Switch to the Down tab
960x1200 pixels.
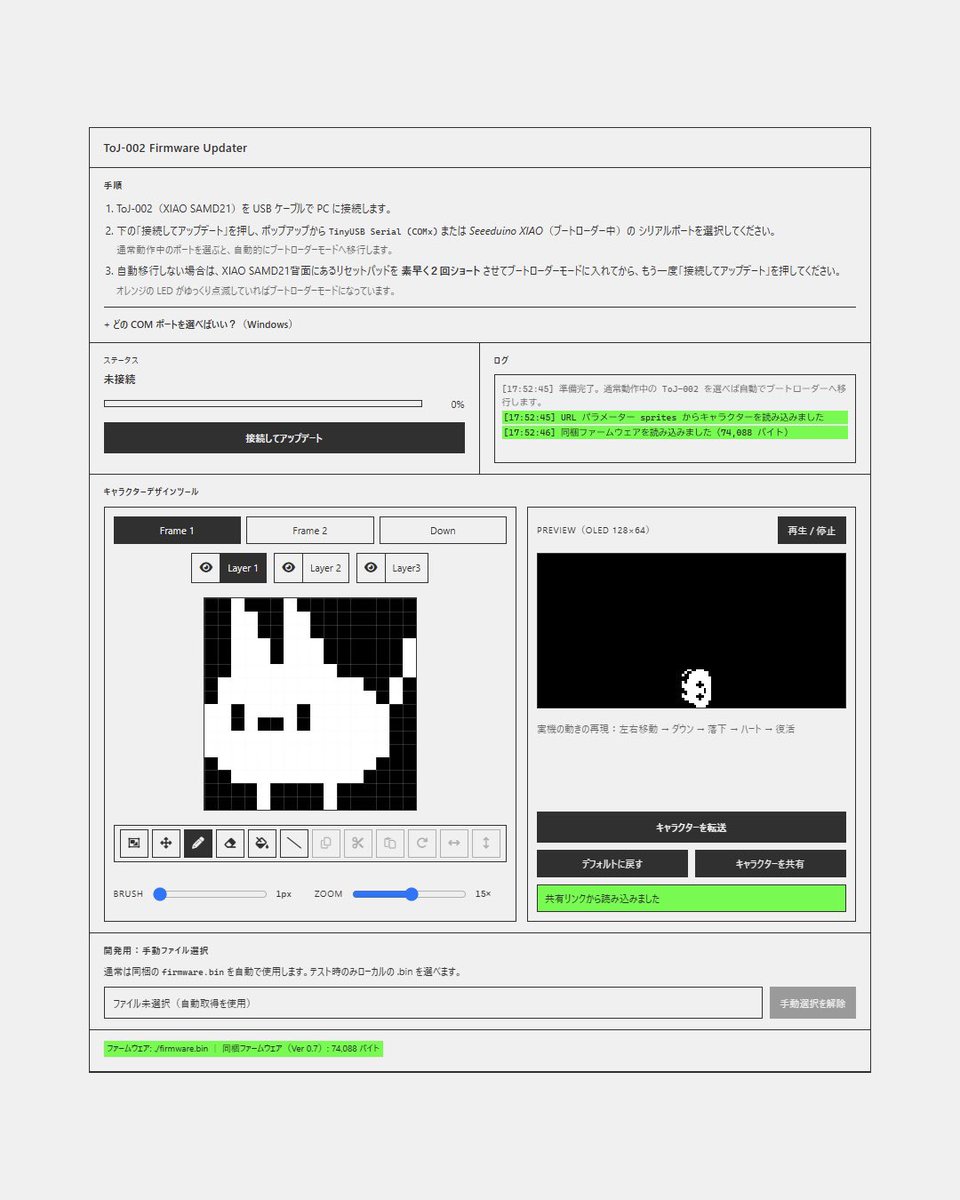point(443,530)
